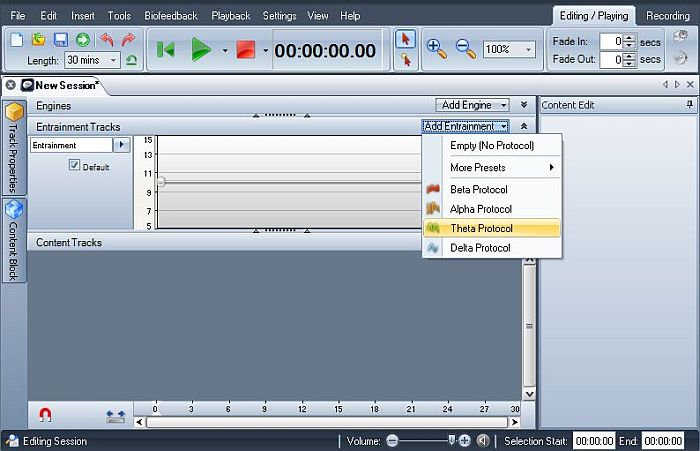Screen dimensions: 700x451
Task: Stop playback with the red square
Action: click(246, 50)
